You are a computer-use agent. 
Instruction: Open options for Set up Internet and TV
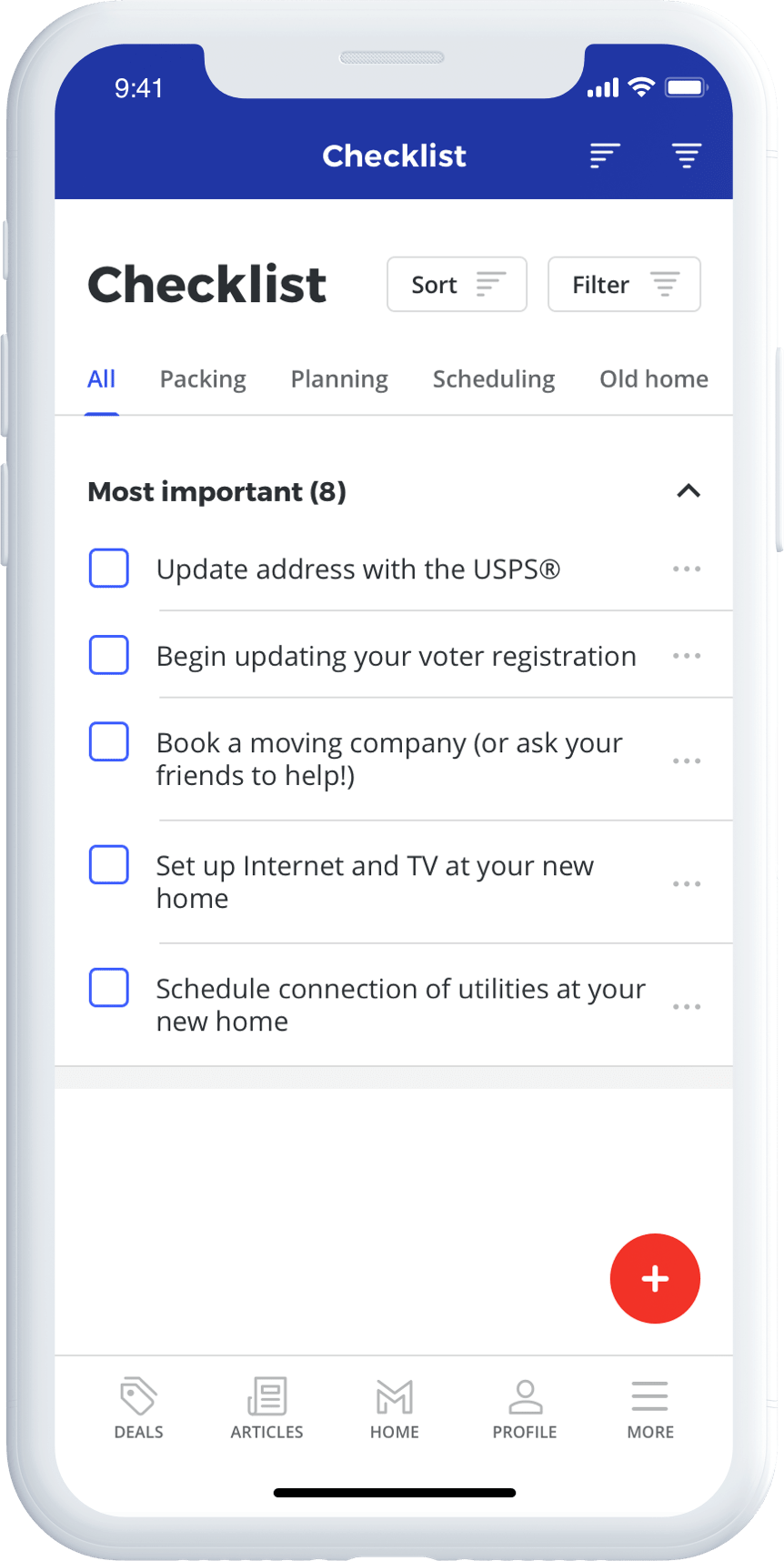click(x=687, y=883)
